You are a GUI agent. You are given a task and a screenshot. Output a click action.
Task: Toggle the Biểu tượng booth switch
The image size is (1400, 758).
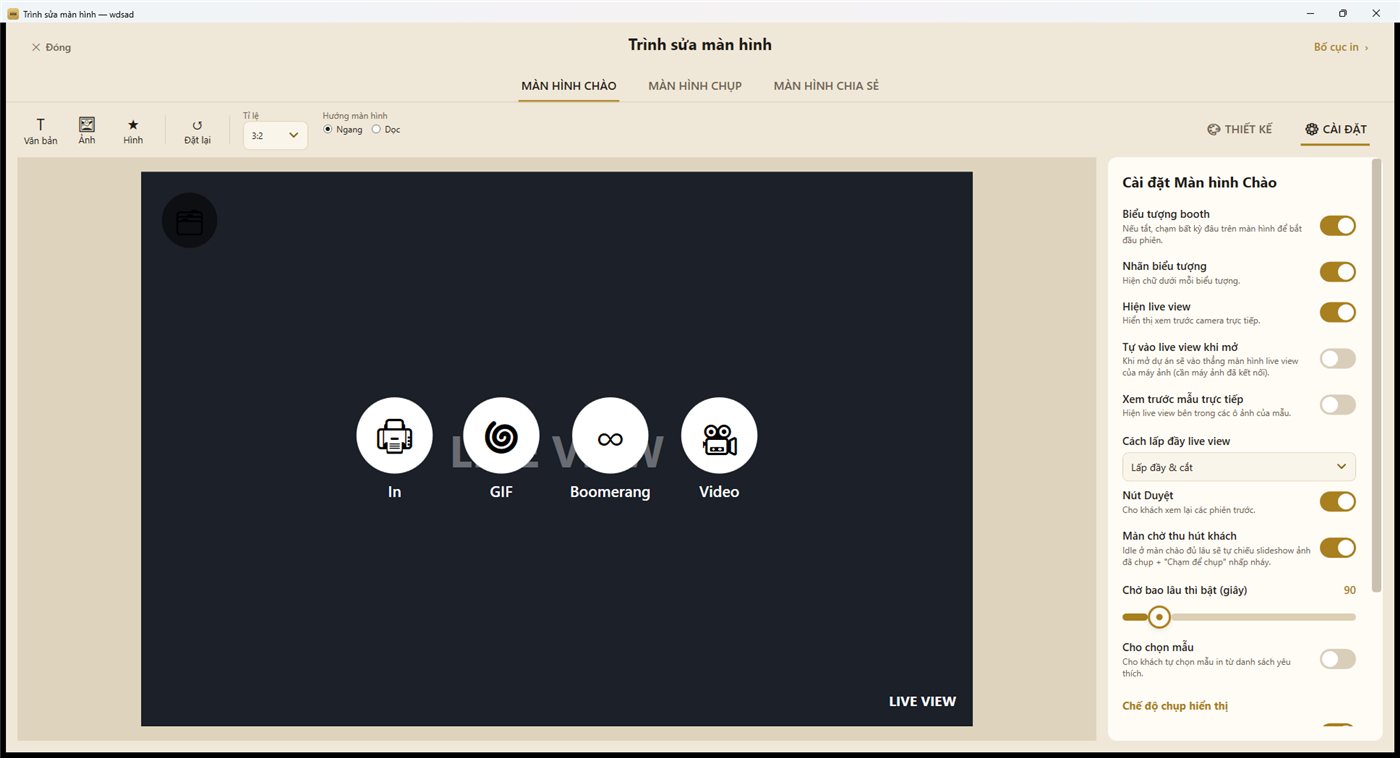coord(1338,226)
